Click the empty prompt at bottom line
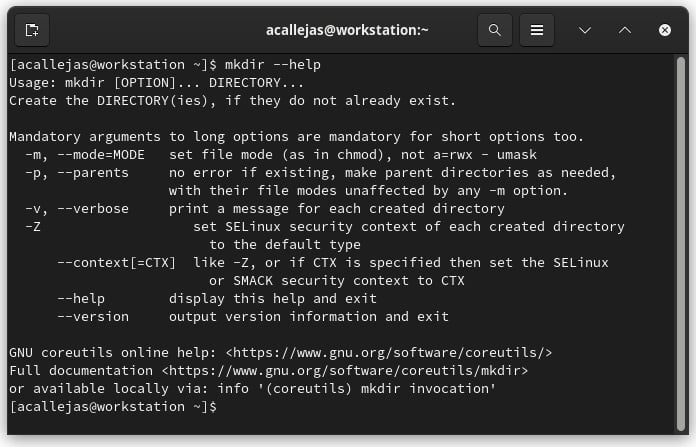 click(114, 407)
